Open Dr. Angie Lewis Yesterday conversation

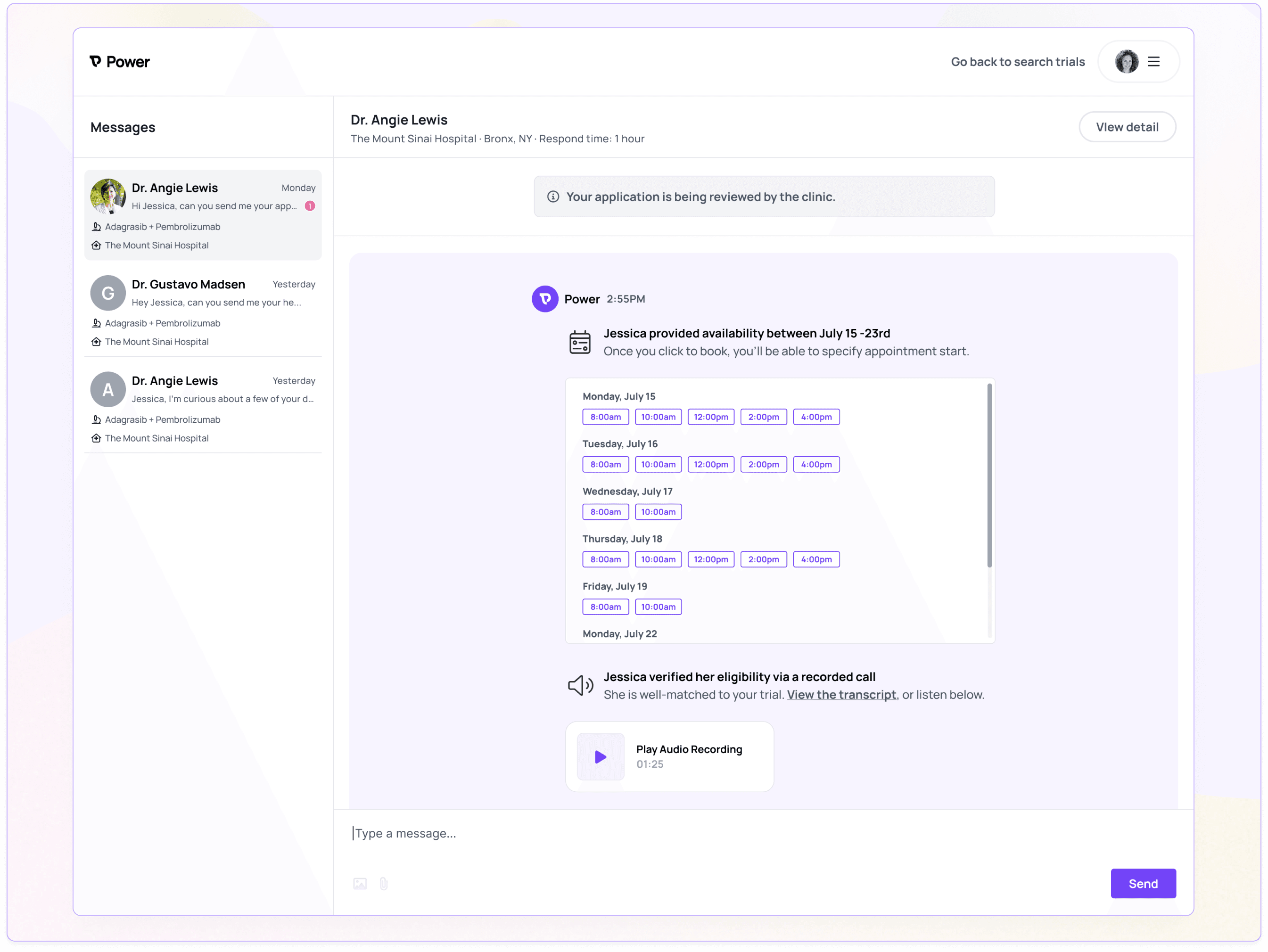pos(203,406)
